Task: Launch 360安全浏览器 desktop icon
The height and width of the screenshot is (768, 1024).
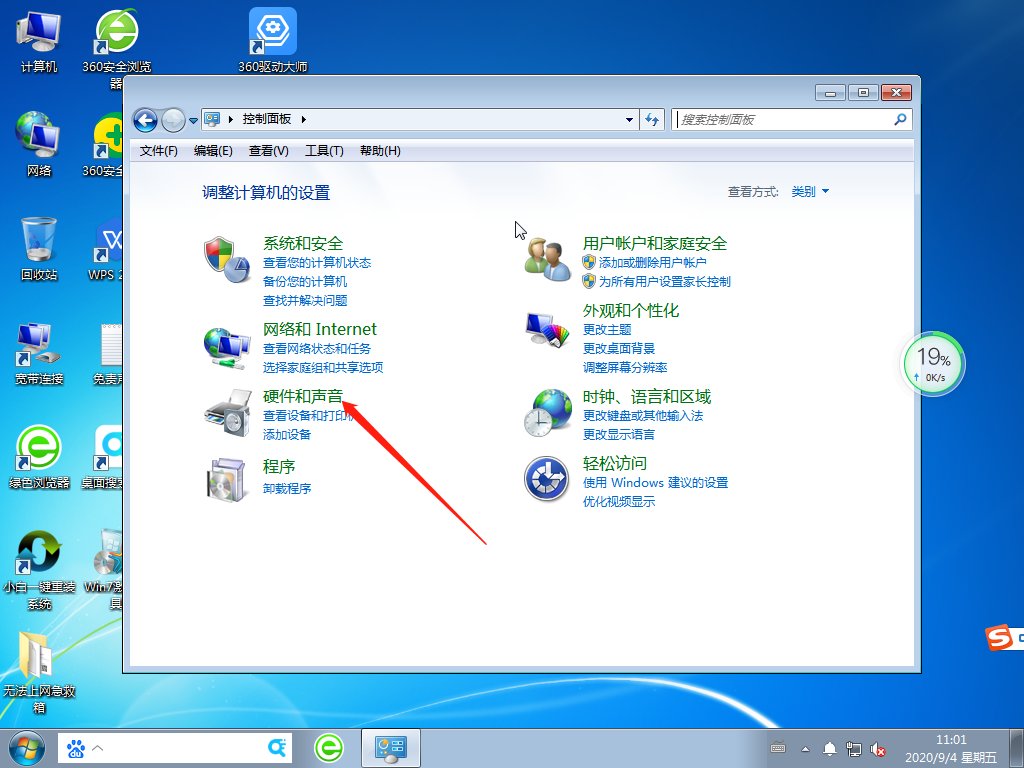Action: click(x=117, y=28)
